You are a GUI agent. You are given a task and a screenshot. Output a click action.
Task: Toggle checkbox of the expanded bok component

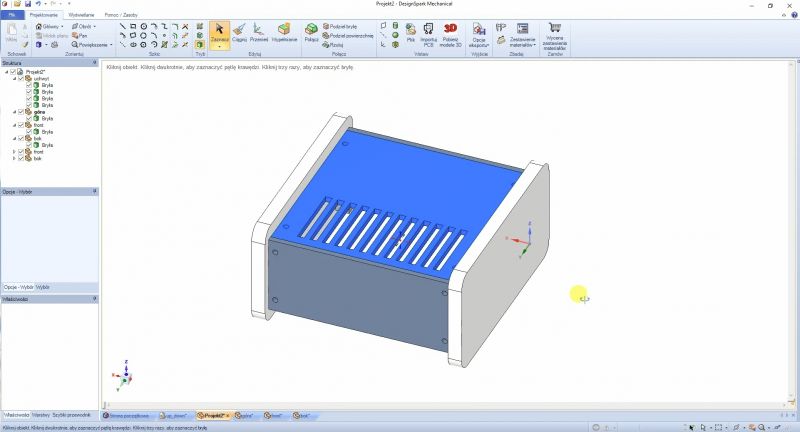(21, 138)
